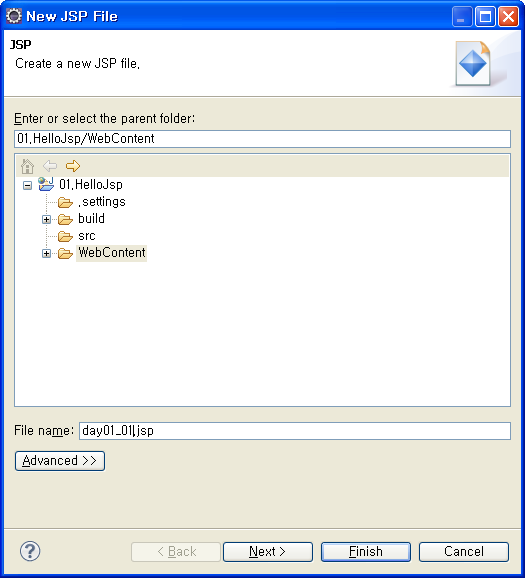Click the back arrow navigation icon
Screen dimensions: 525x578
point(50,166)
